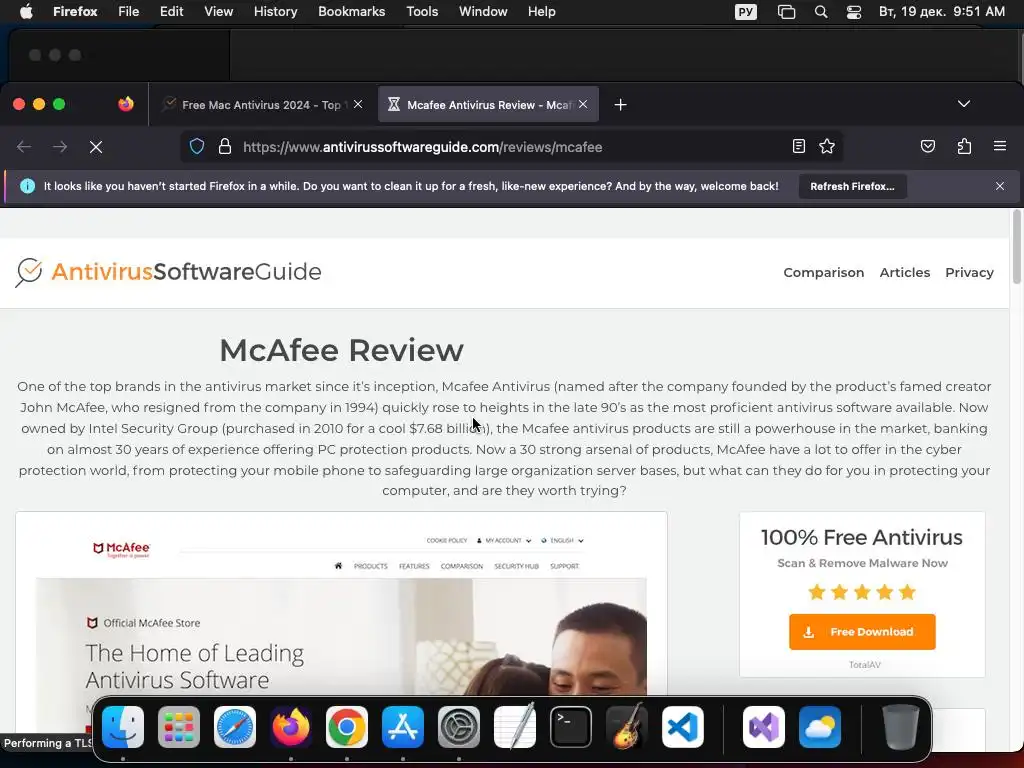The width and height of the screenshot is (1024, 768).
Task: Click the page vertical scrollbar thumb
Action: pos(1017,247)
